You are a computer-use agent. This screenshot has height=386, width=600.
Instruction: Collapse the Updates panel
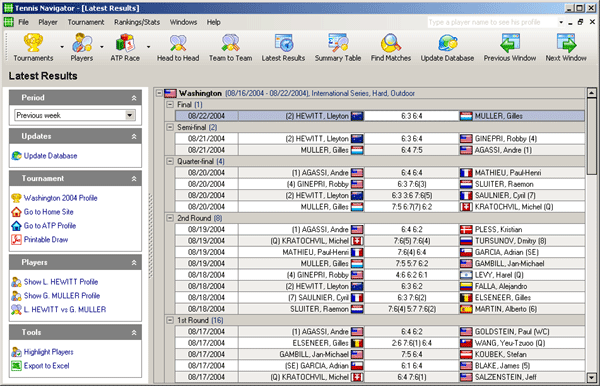(134, 137)
